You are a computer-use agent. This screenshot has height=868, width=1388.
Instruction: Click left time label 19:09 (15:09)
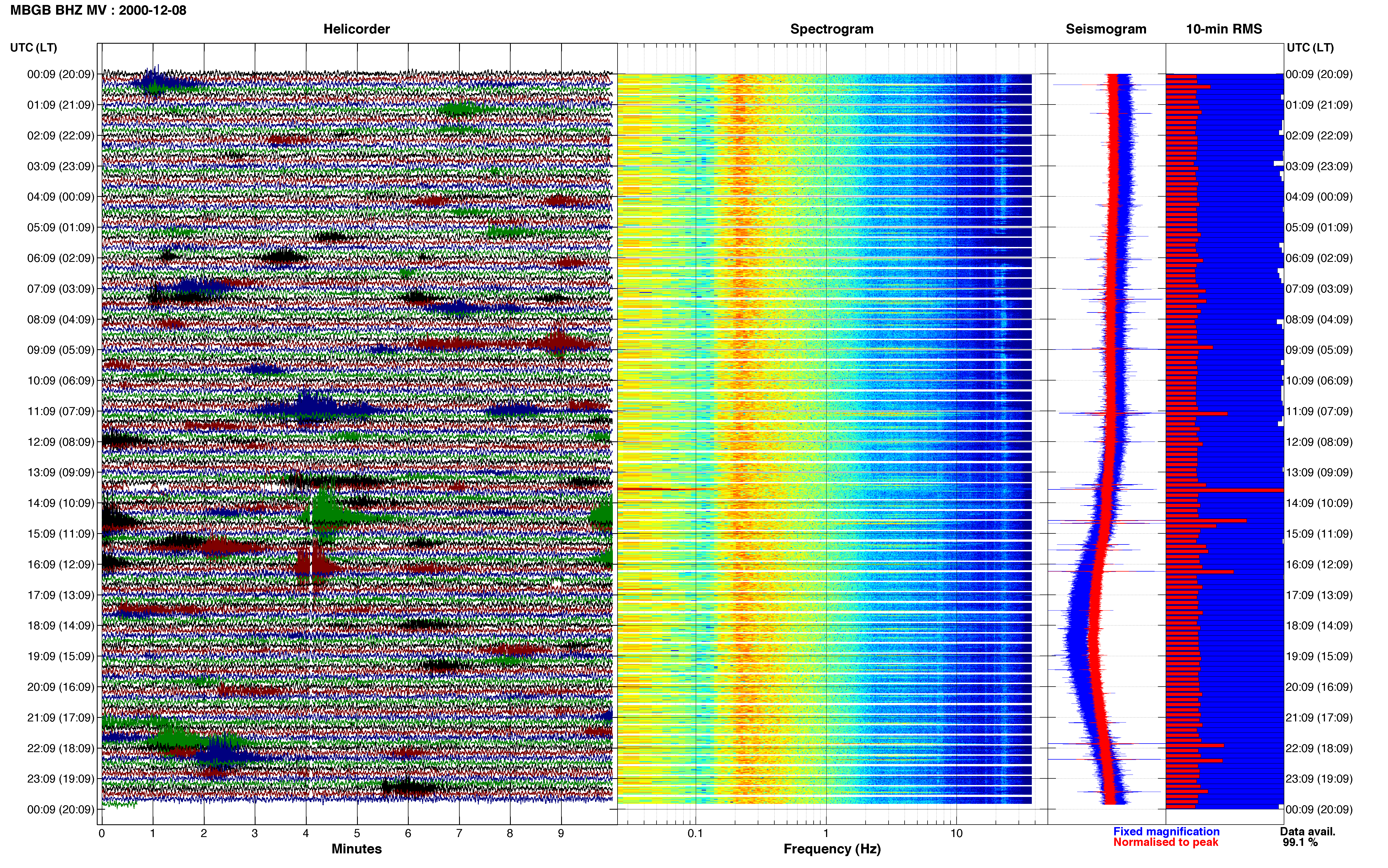[x=60, y=656]
